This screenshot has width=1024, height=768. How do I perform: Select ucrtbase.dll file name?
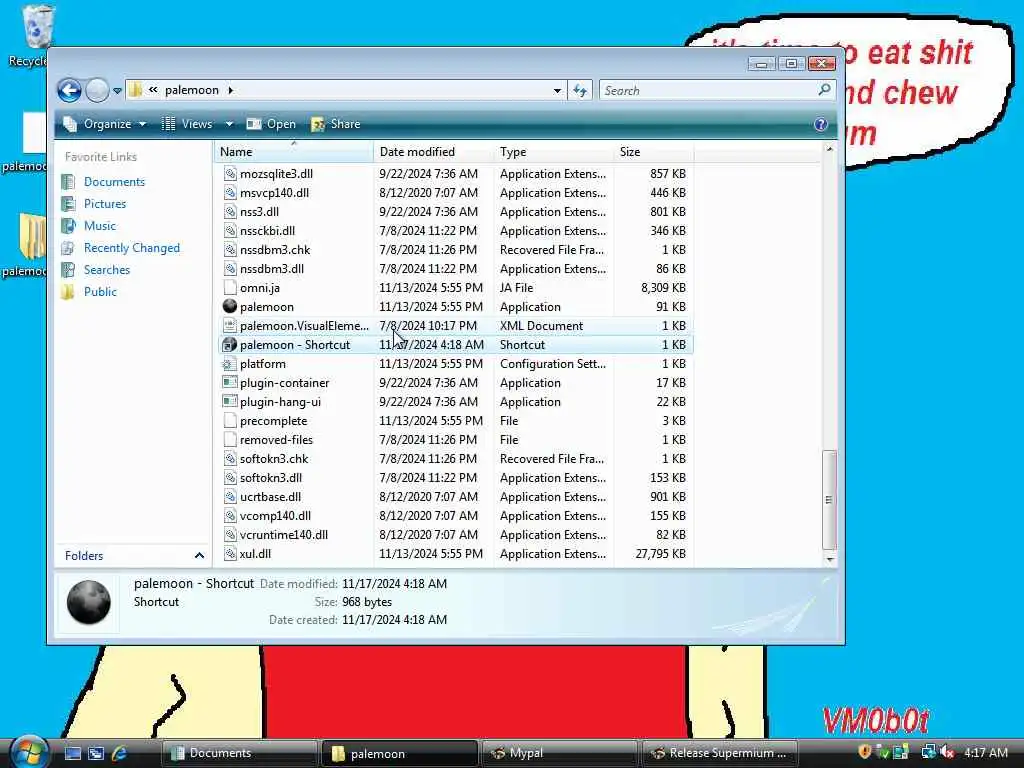pos(270,497)
